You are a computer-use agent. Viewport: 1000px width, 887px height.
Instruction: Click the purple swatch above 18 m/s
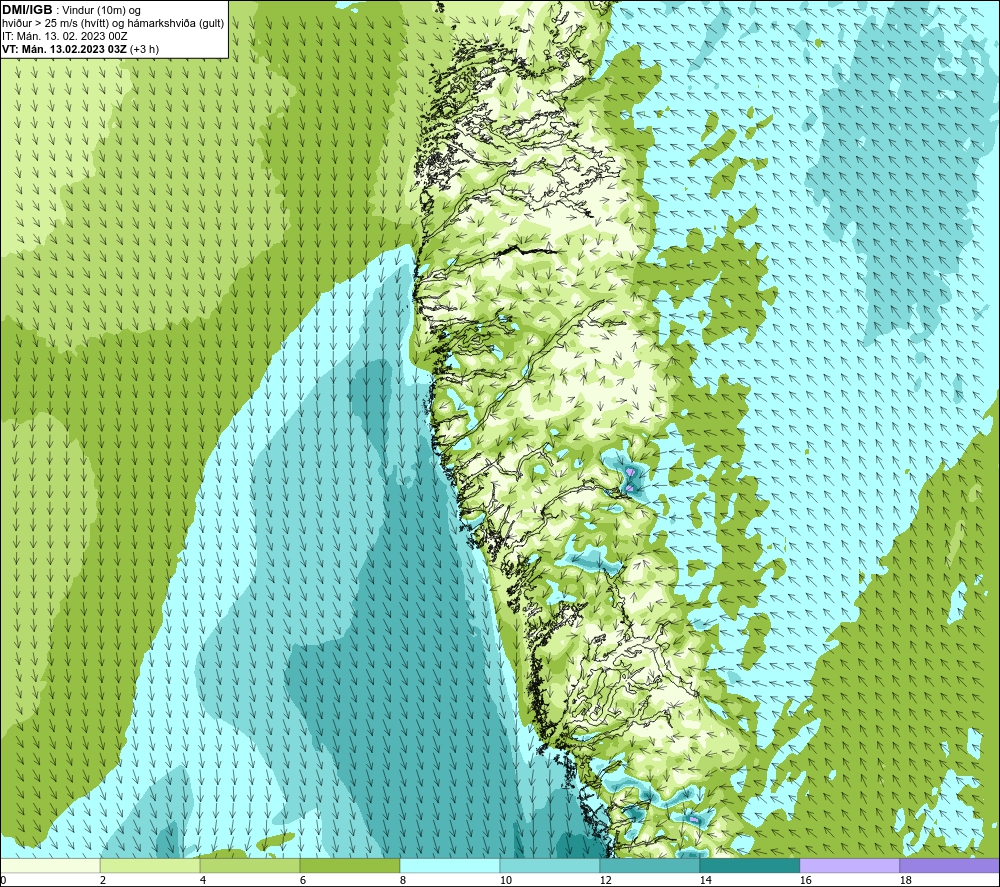click(949, 865)
